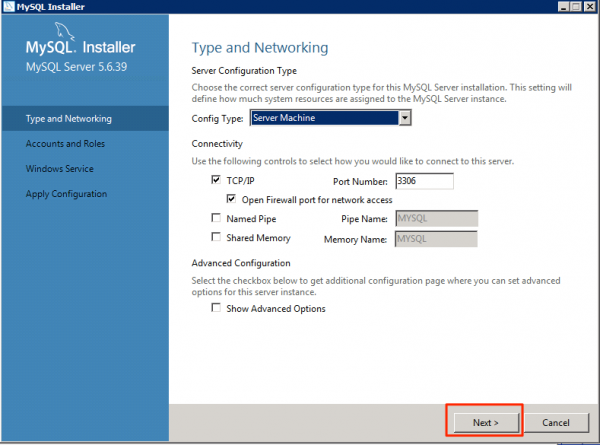The width and height of the screenshot is (600, 445).
Task: Click the MySQL dolphin logo
Action: (64, 31)
